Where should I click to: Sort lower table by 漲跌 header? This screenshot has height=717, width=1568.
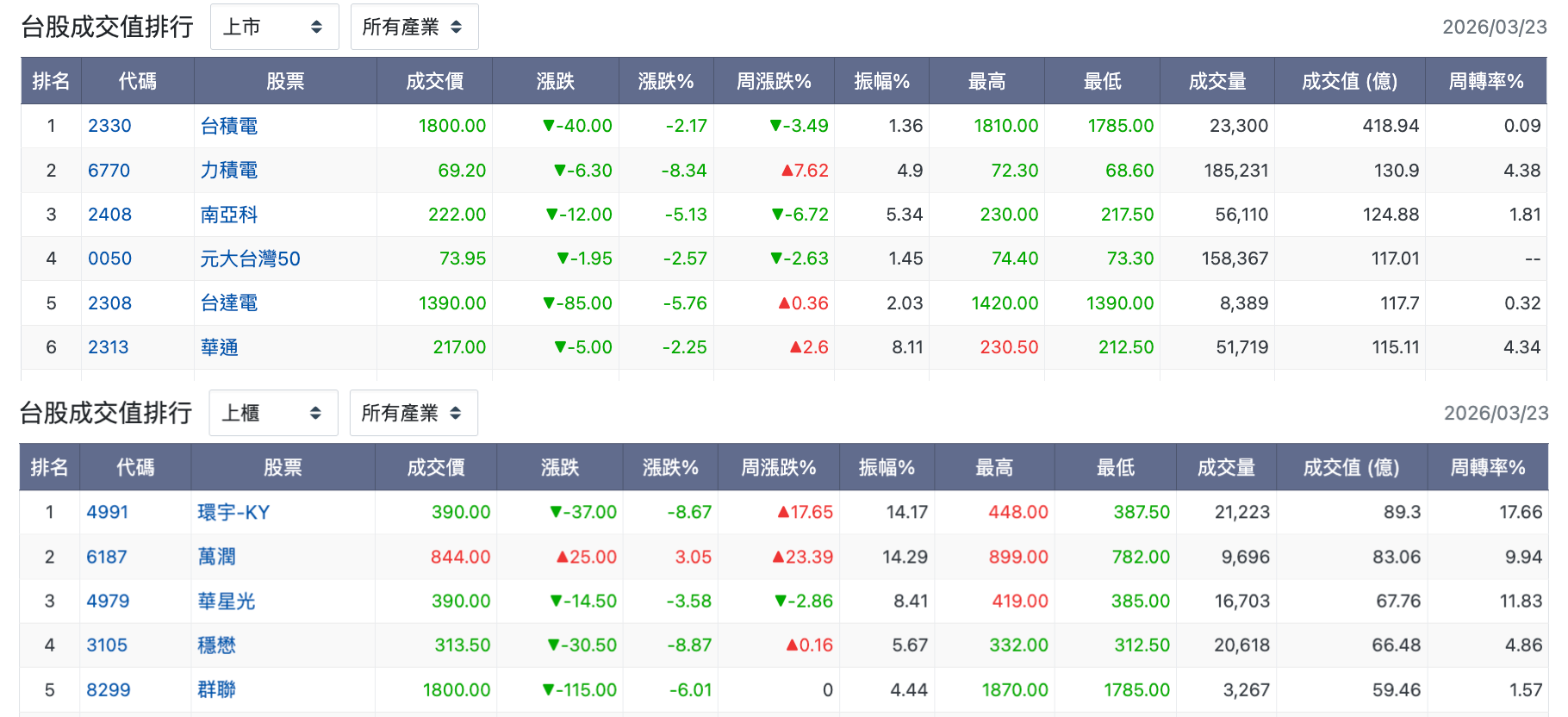tap(560, 467)
